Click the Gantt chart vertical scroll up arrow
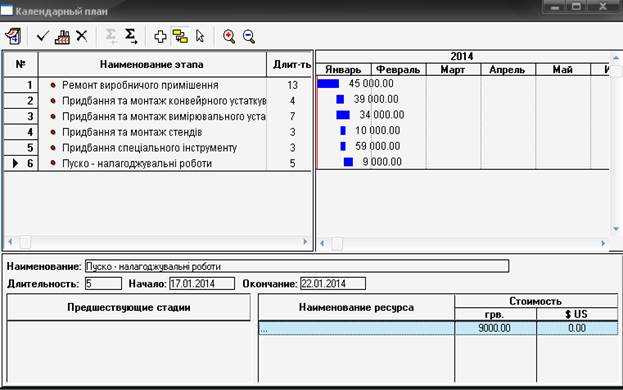This screenshot has height=390, width=623. point(616,58)
